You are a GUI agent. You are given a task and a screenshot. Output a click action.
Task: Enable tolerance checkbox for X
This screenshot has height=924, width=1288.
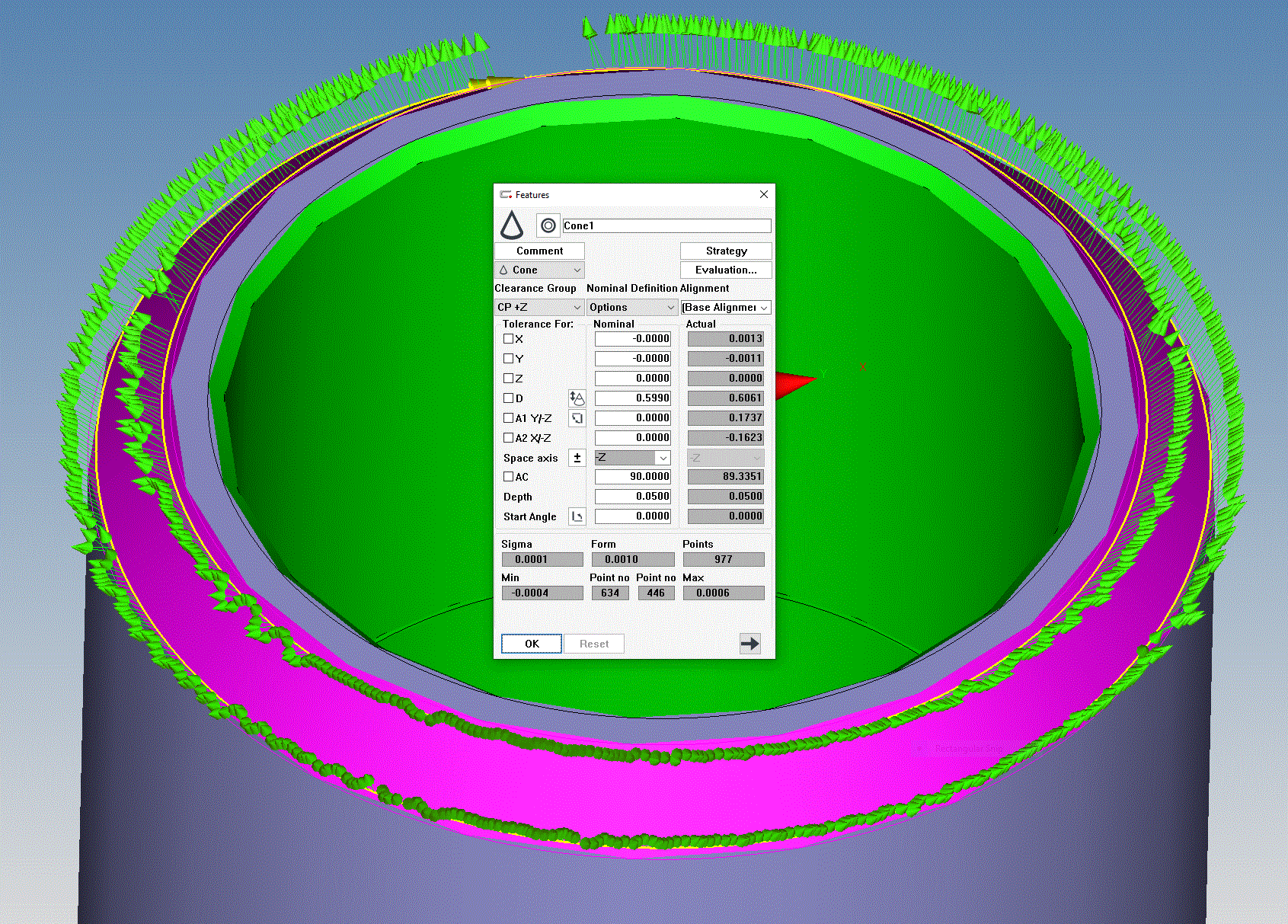click(508, 339)
